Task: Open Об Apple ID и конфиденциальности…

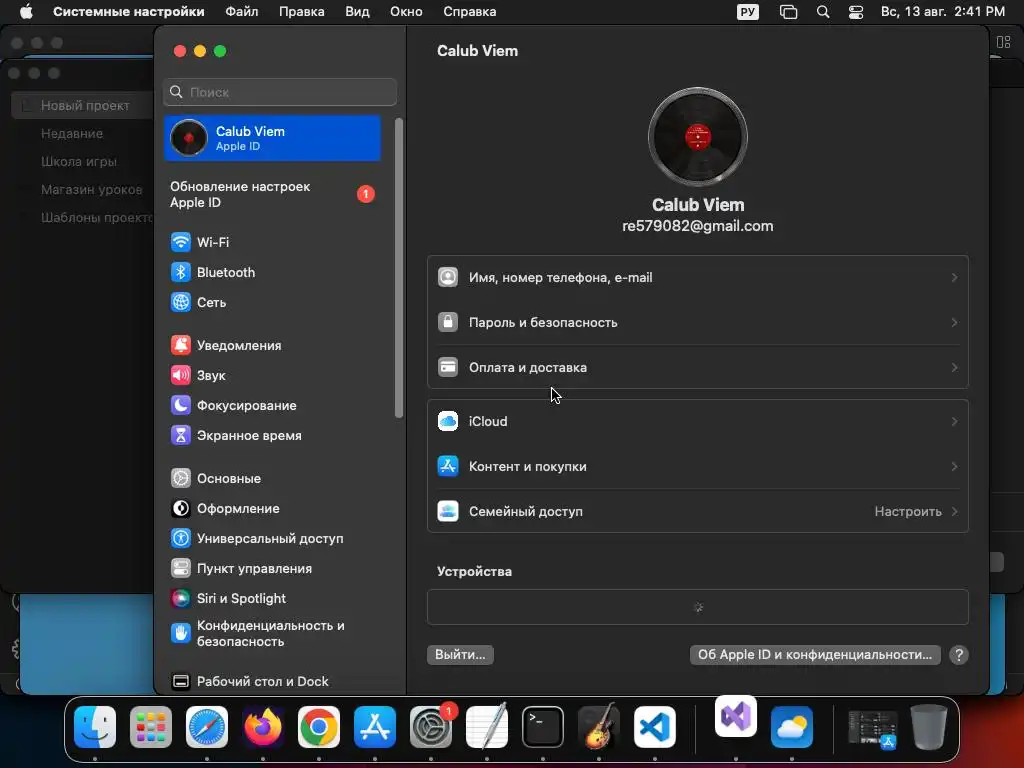Action: point(815,655)
